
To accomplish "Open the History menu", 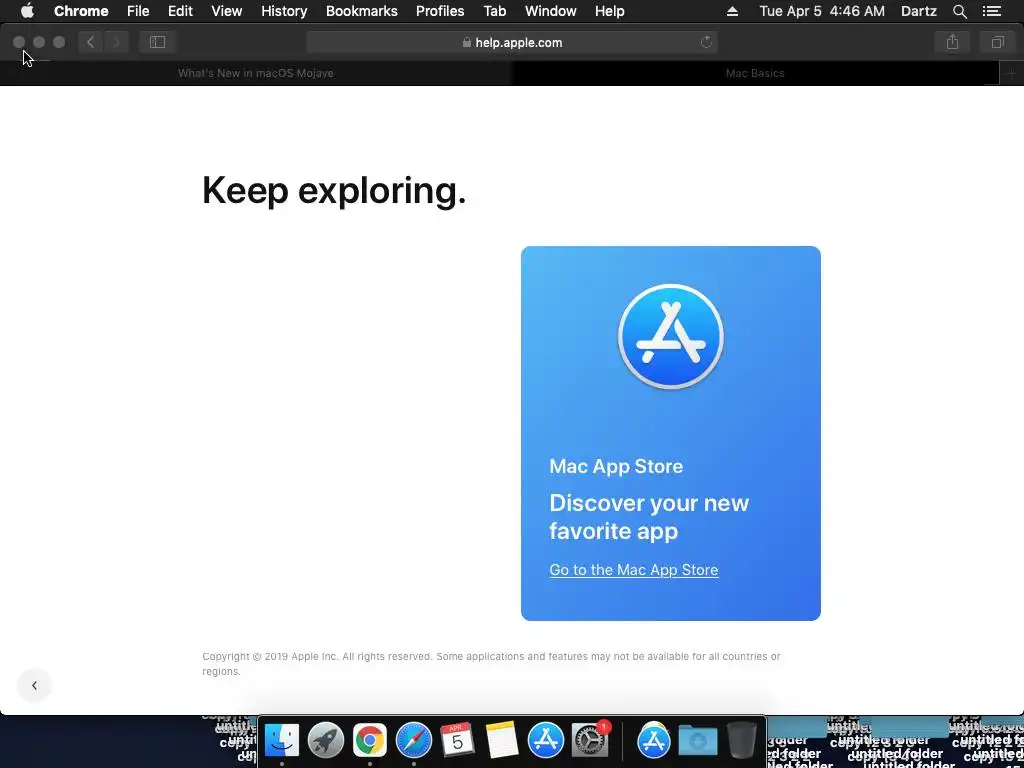I will (284, 11).
